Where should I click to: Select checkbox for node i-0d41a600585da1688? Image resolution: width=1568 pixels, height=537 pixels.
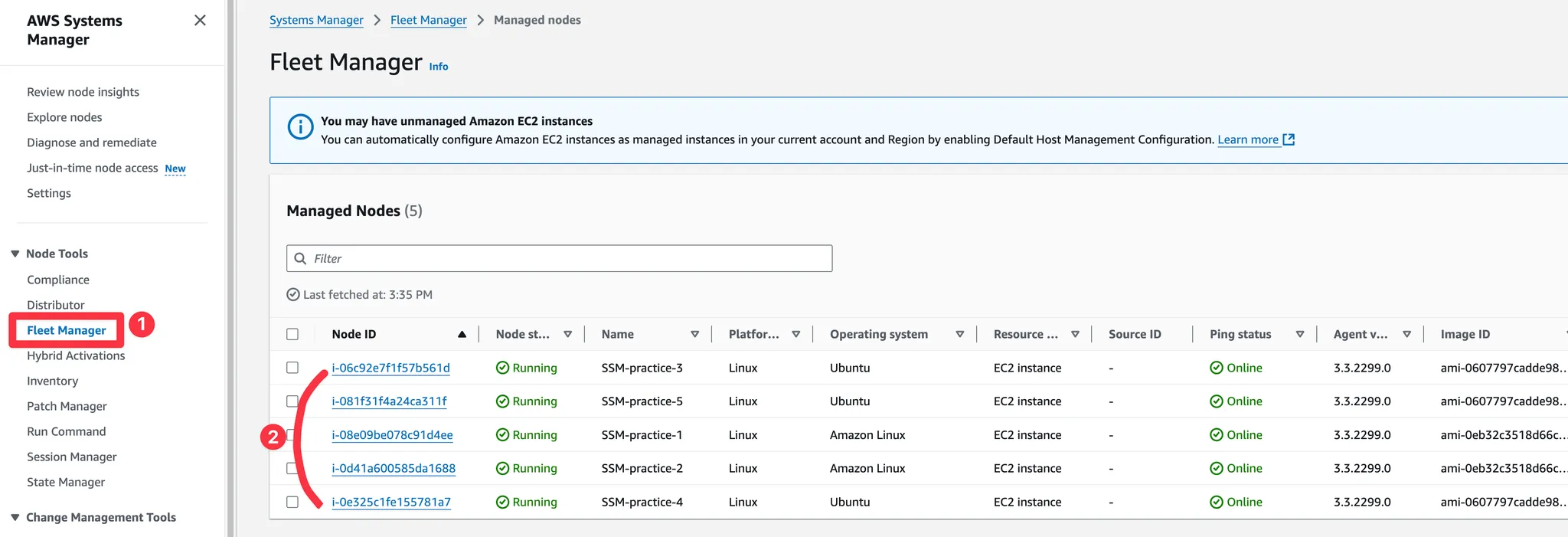[292, 468]
